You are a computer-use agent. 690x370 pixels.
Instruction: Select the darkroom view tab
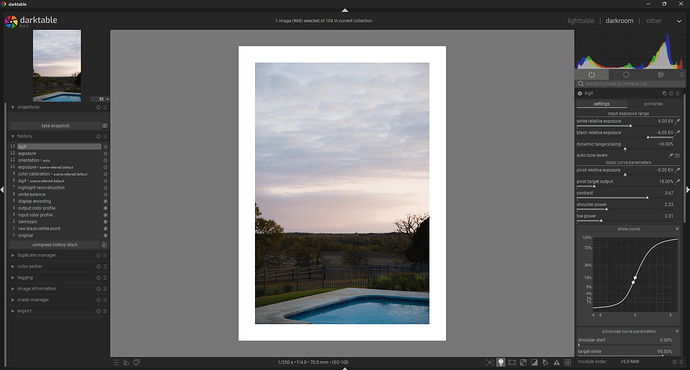point(619,21)
